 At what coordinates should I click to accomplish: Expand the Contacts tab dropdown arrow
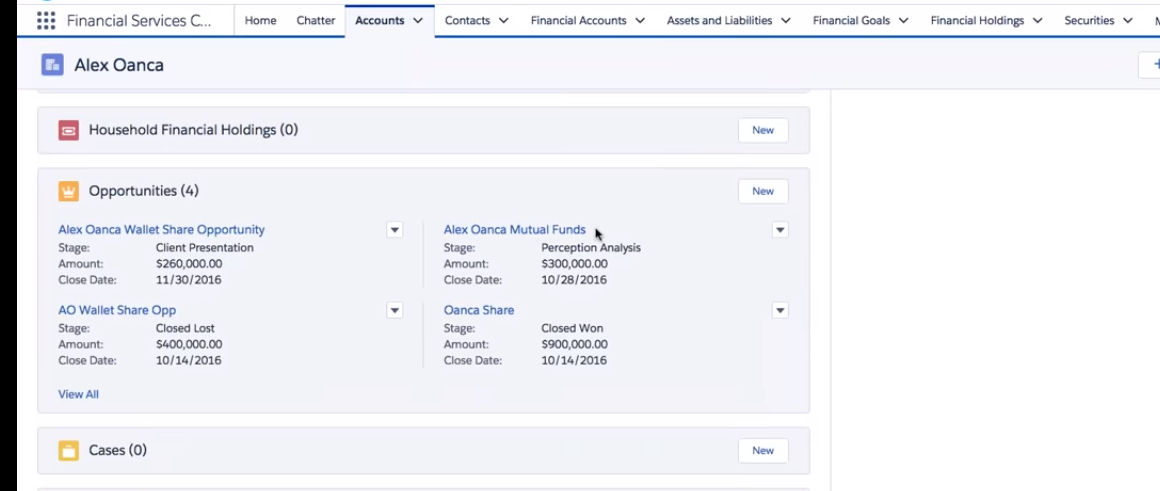(x=504, y=21)
